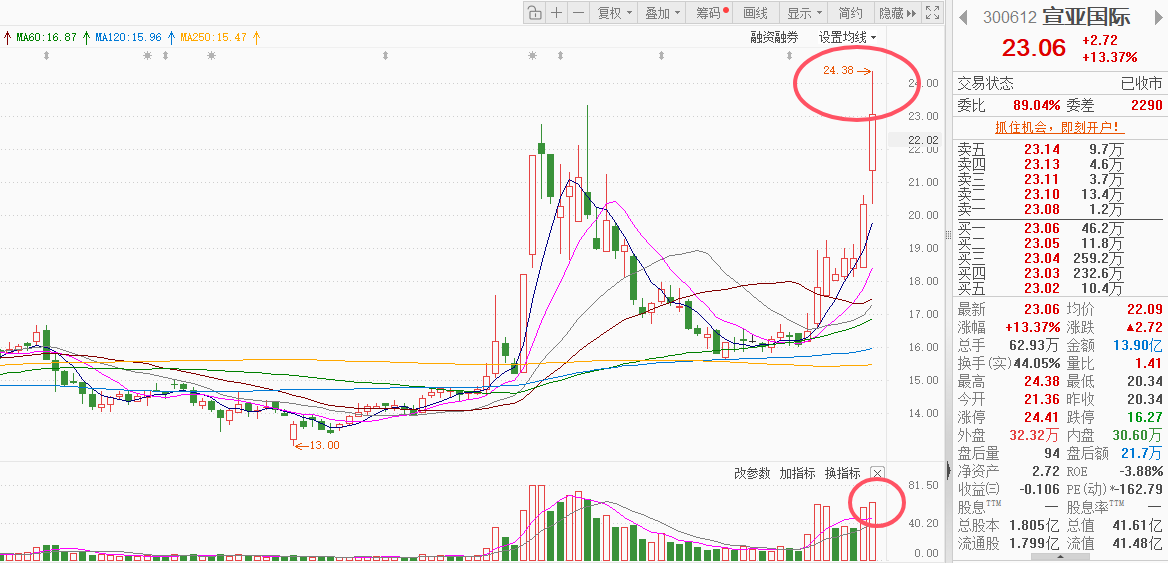Toggle the 隐藏 hide panel button
This screenshot has height=563, width=1168.
(895, 13)
